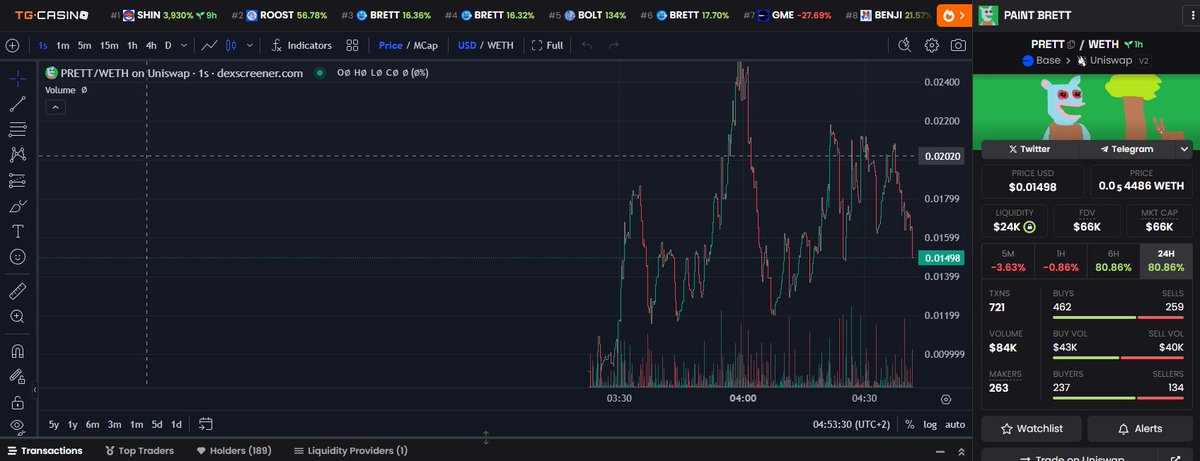Viewport: 1200px width, 461px height.
Task: Switch chart display to MCap
Action: [424, 45]
